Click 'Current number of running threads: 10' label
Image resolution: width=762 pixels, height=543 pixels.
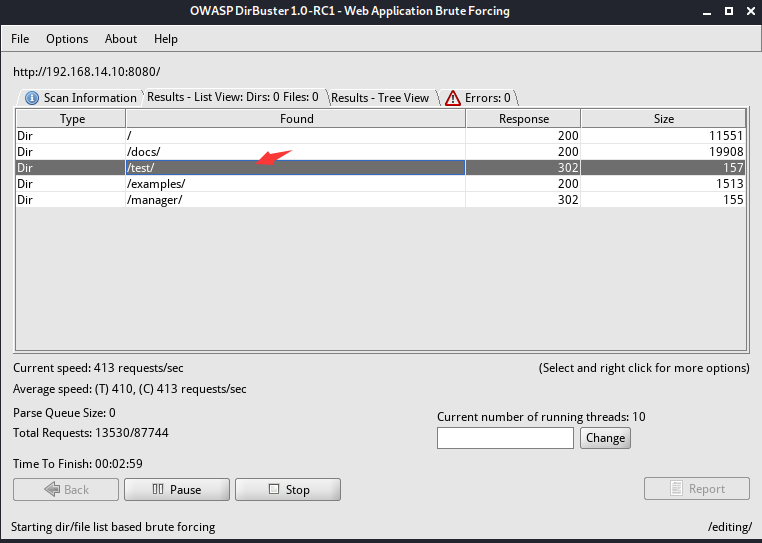[541, 417]
